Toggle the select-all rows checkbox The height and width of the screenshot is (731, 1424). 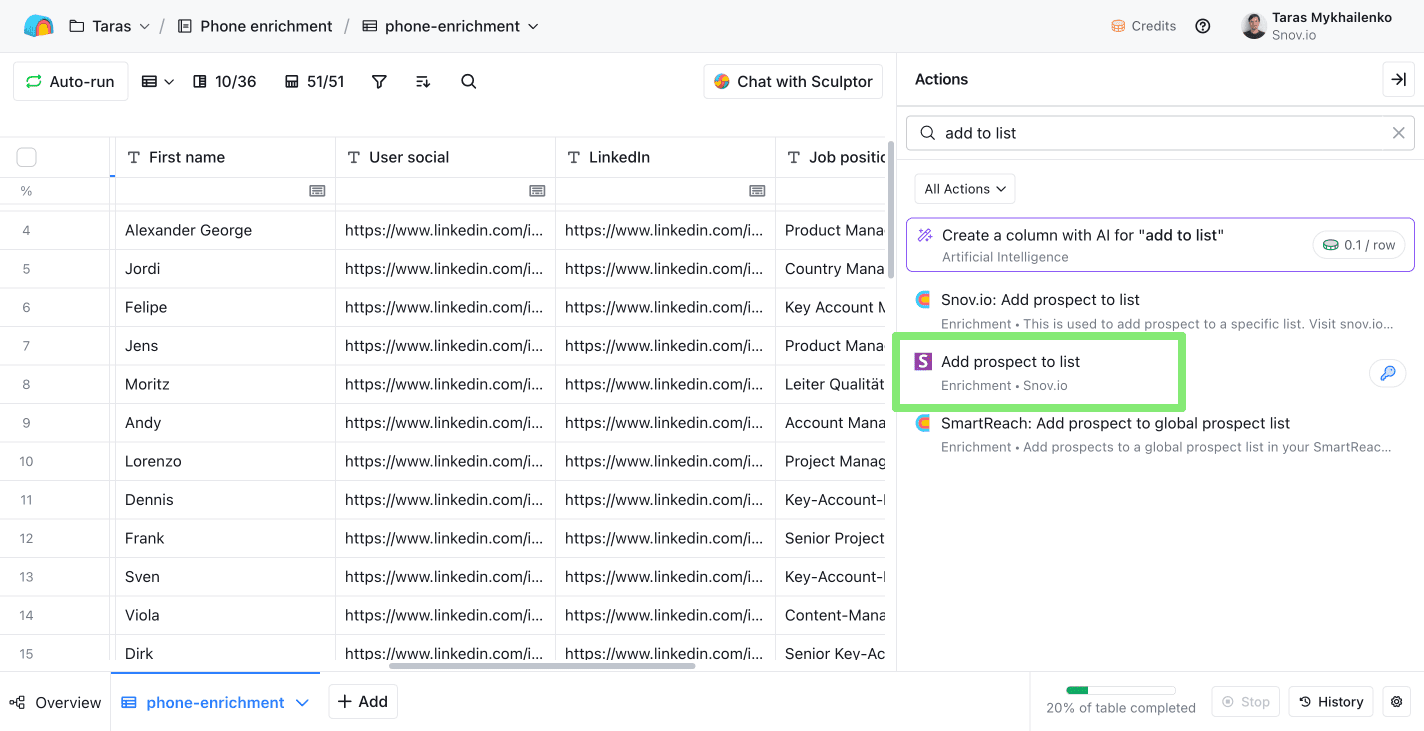[27, 157]
